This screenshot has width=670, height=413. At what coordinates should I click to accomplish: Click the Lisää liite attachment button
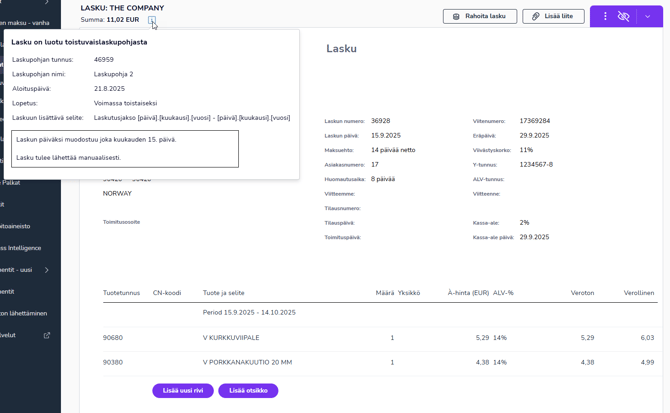coord(553,16)
